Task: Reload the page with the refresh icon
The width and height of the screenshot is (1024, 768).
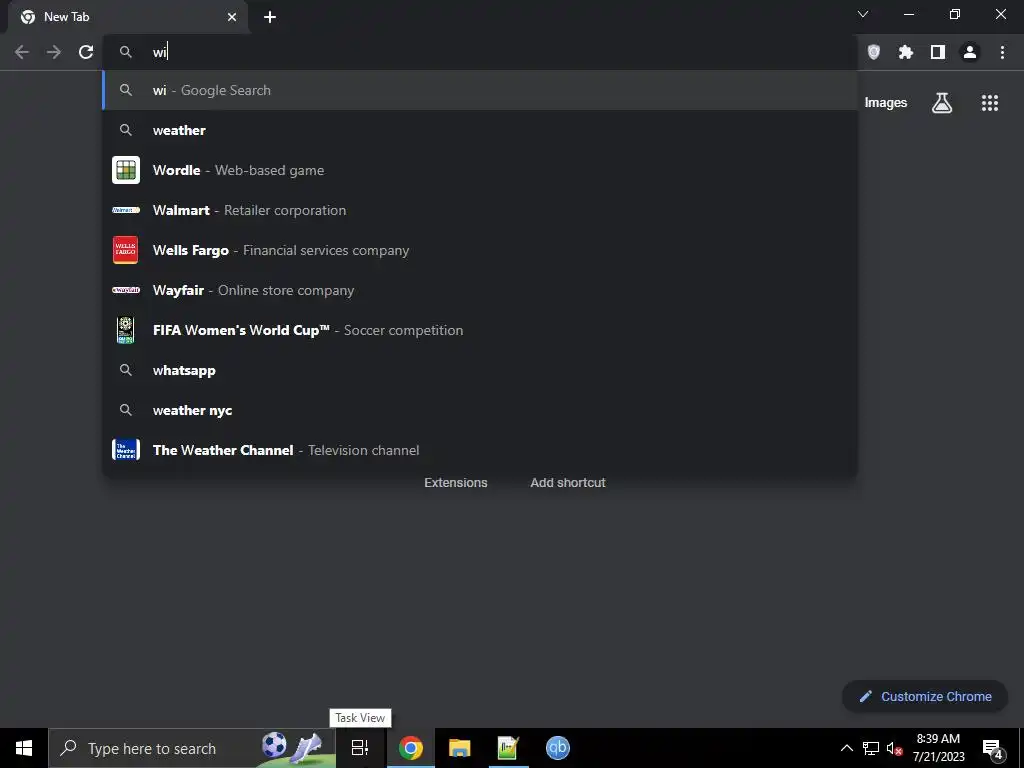Action: [x=86, y=52]
